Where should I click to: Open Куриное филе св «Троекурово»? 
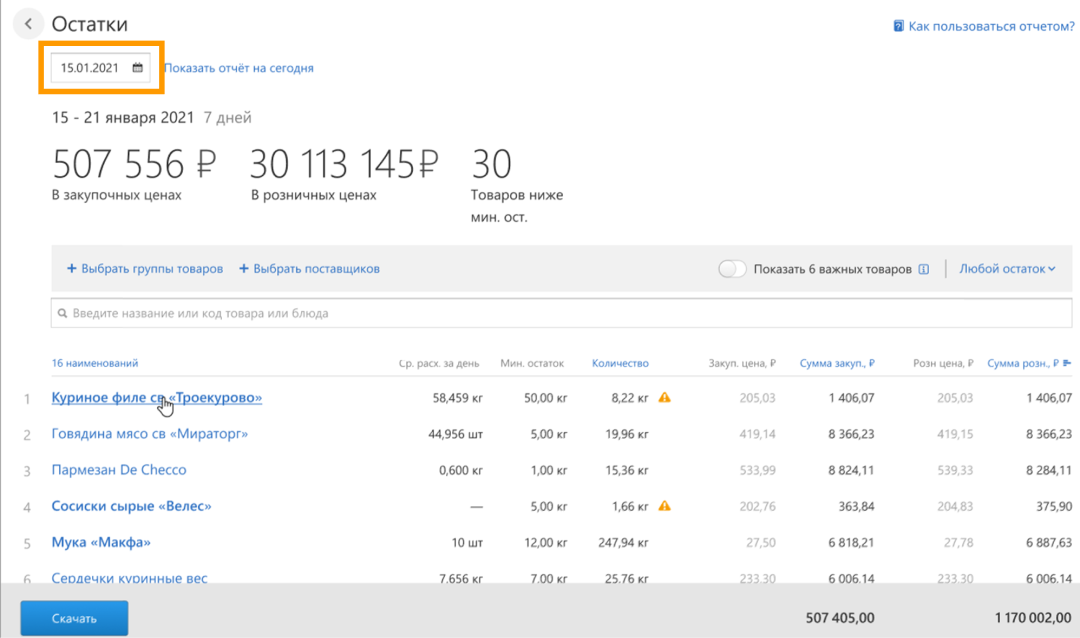(156, 398)
